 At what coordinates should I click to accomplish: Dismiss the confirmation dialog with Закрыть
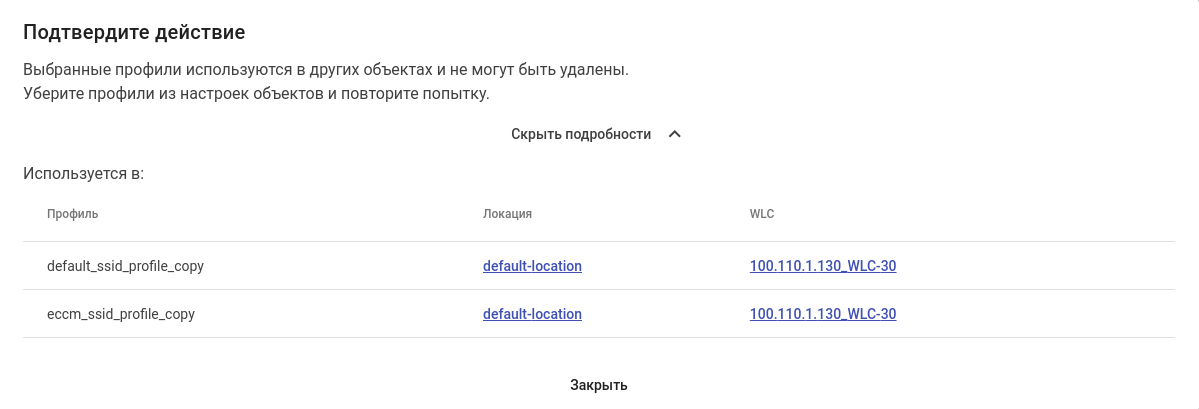pyautogui.click(x=598, y=385)
